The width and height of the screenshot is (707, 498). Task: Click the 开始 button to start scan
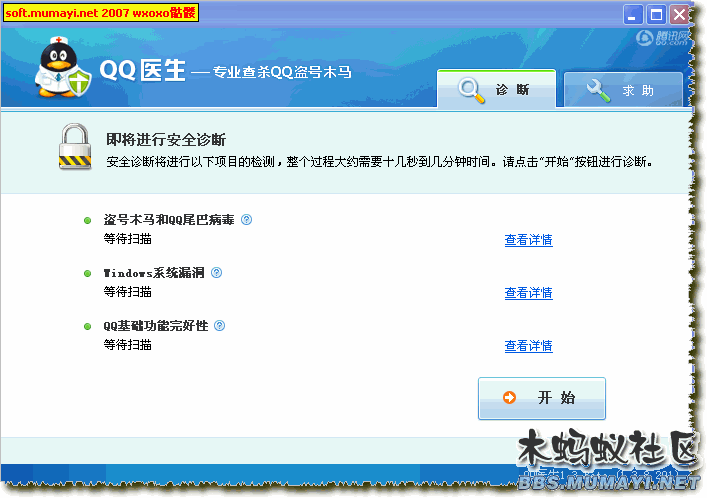click(542, 398)
